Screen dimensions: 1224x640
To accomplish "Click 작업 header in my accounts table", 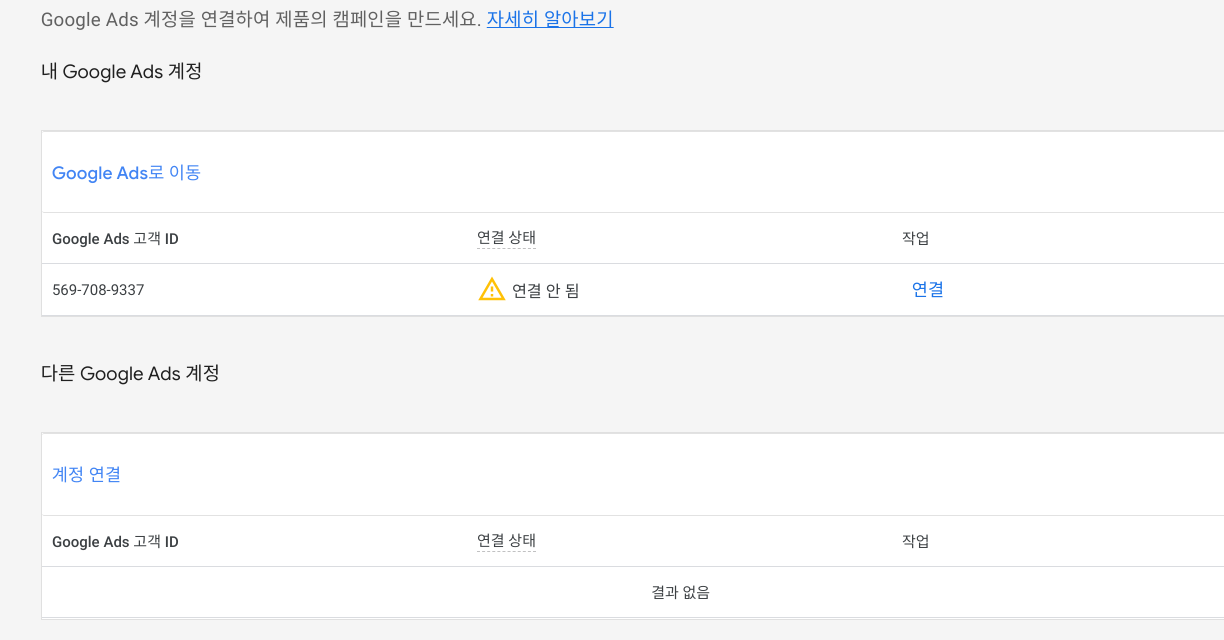I will coord(916,238).
